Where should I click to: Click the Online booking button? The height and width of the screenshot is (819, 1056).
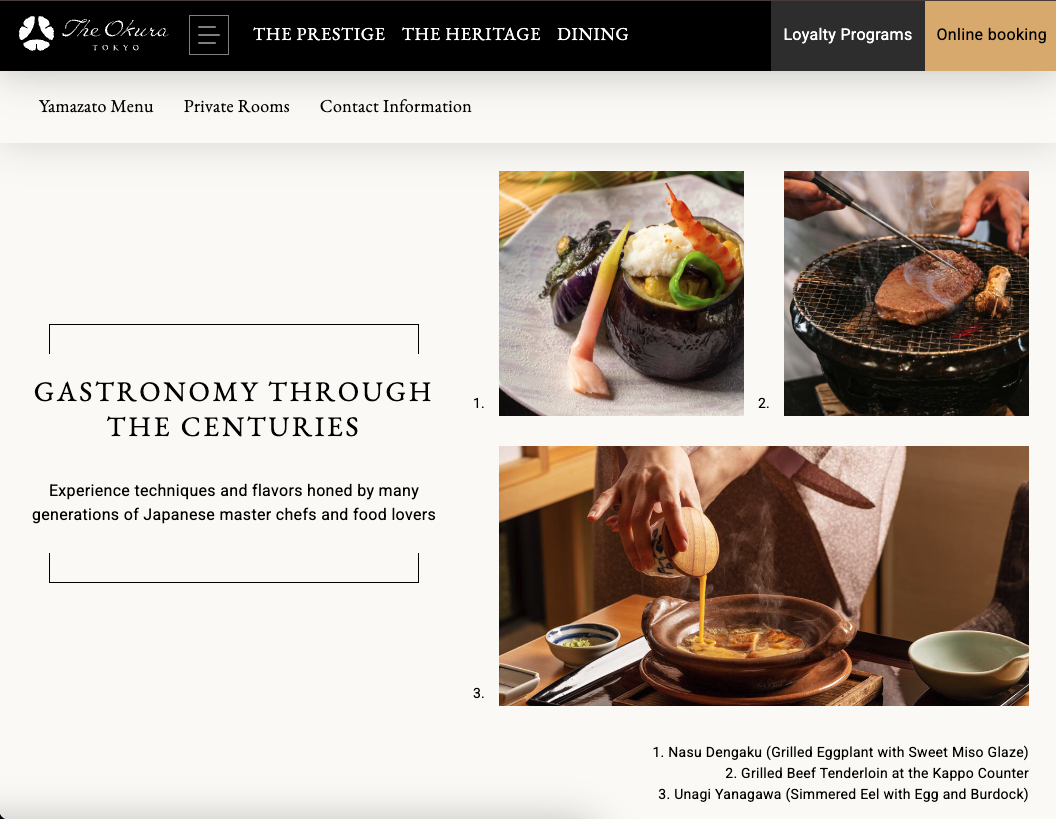pos(991,35)
